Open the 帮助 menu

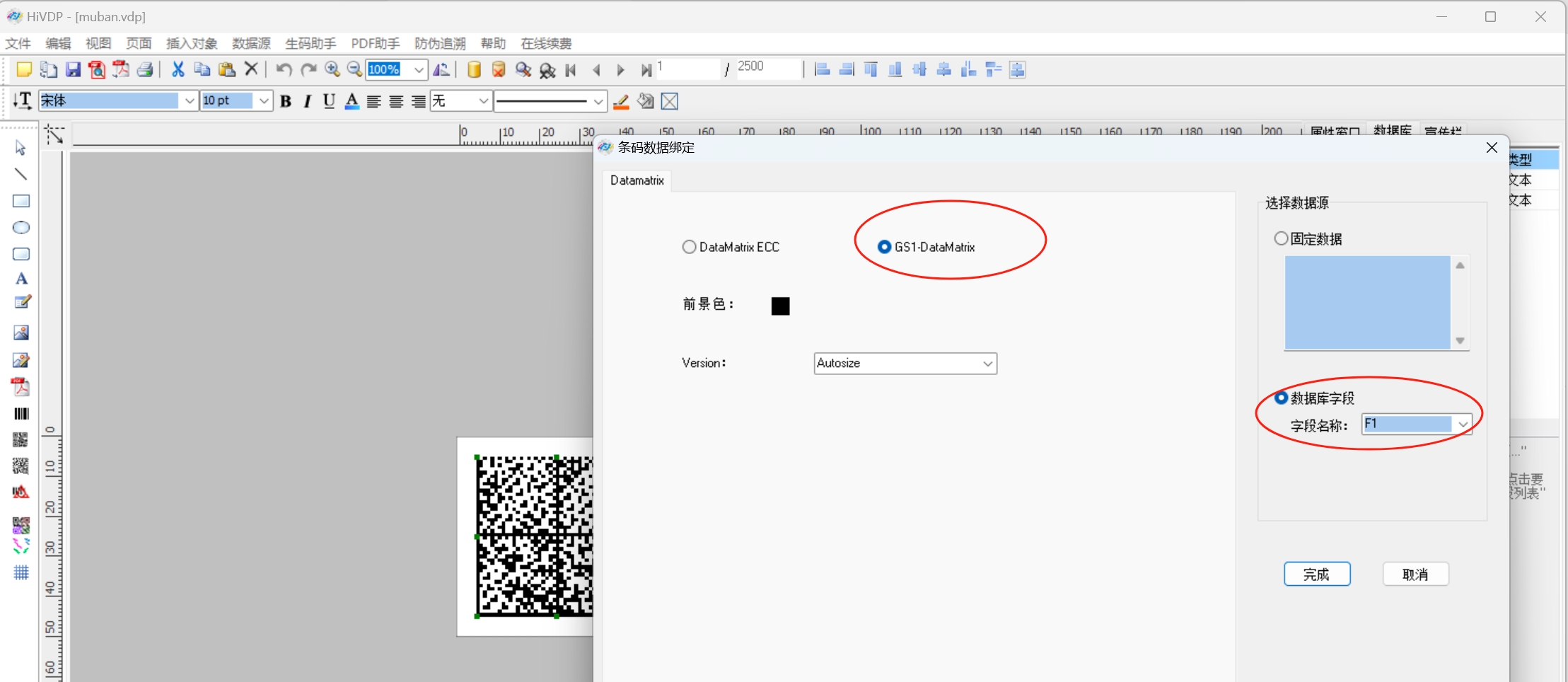coord(493,43)
